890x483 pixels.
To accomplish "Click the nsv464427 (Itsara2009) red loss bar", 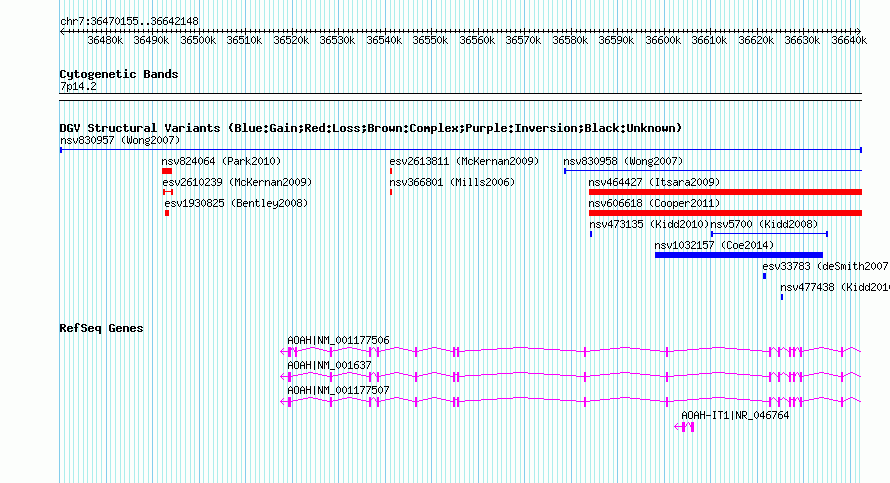I will pyautogui.click(x=725, y=192).
